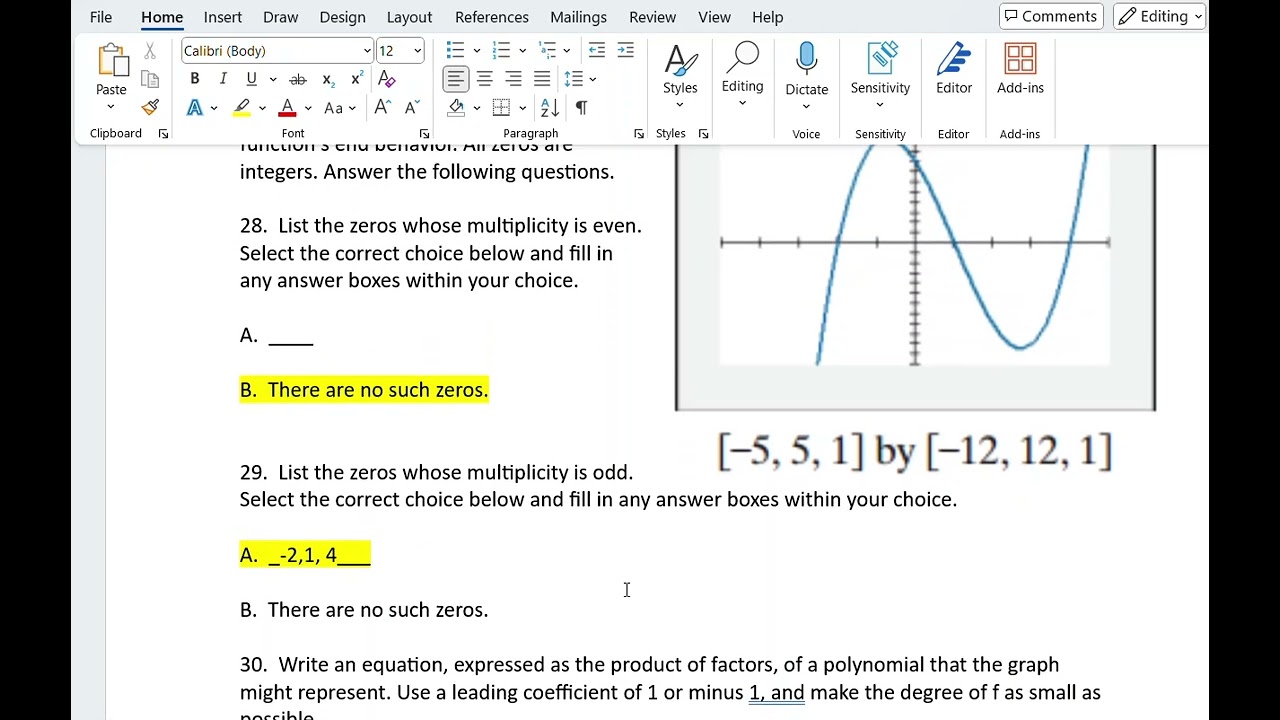Expand Paste options arrow

(x=111, y=107)
